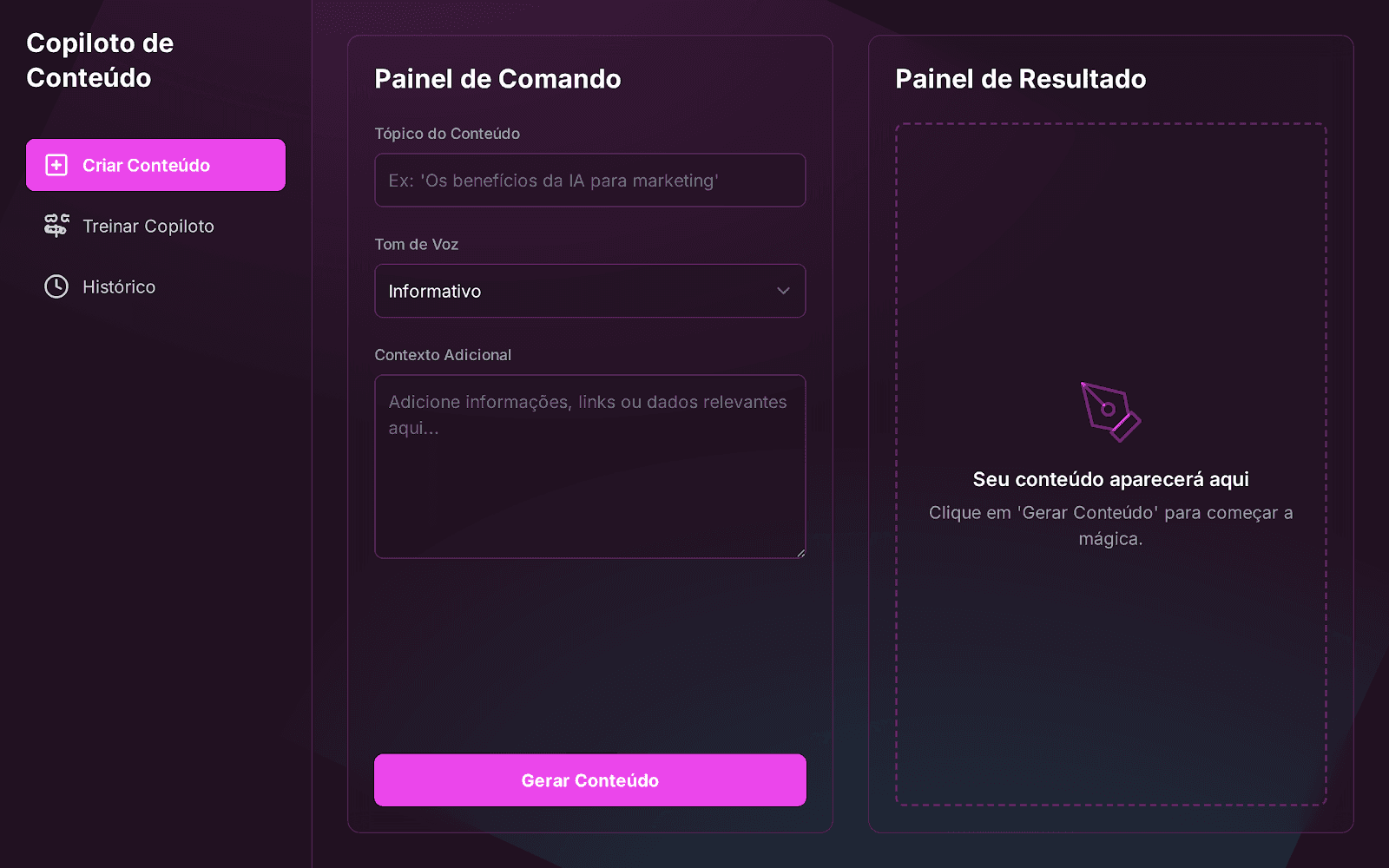Click the chevron on the Informativo selector
Image resolution: width=1389 pixels, height=868 pixels.
click(782, 291)
